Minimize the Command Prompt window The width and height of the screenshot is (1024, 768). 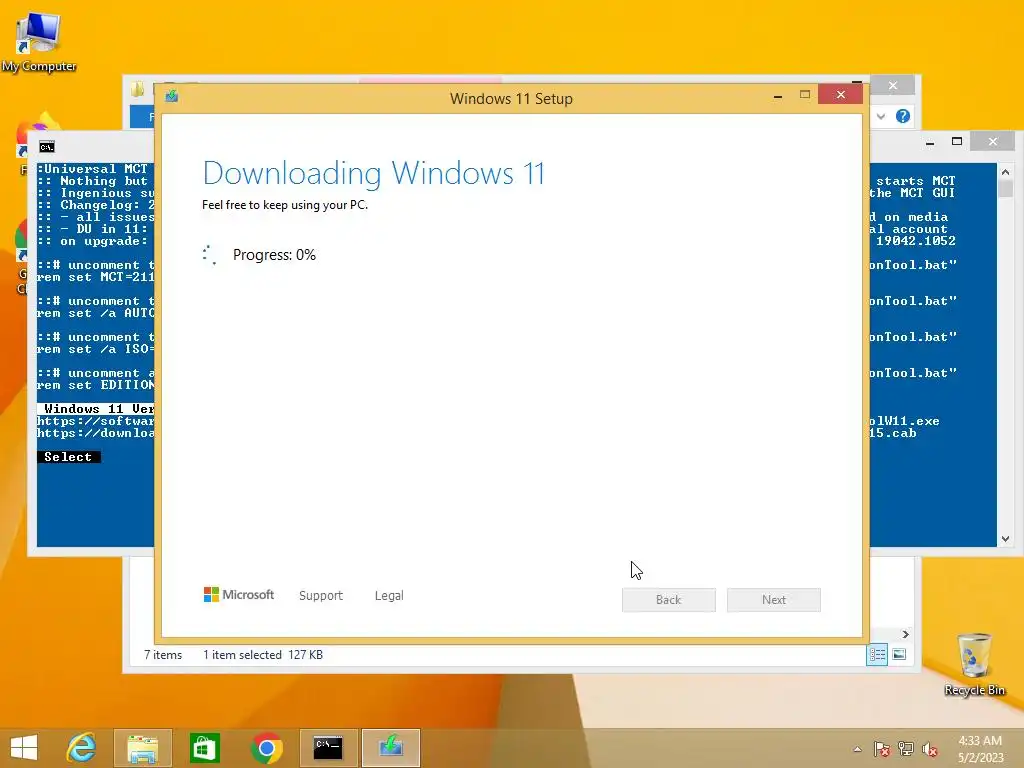pyautogui.click(x=930, y=142)
